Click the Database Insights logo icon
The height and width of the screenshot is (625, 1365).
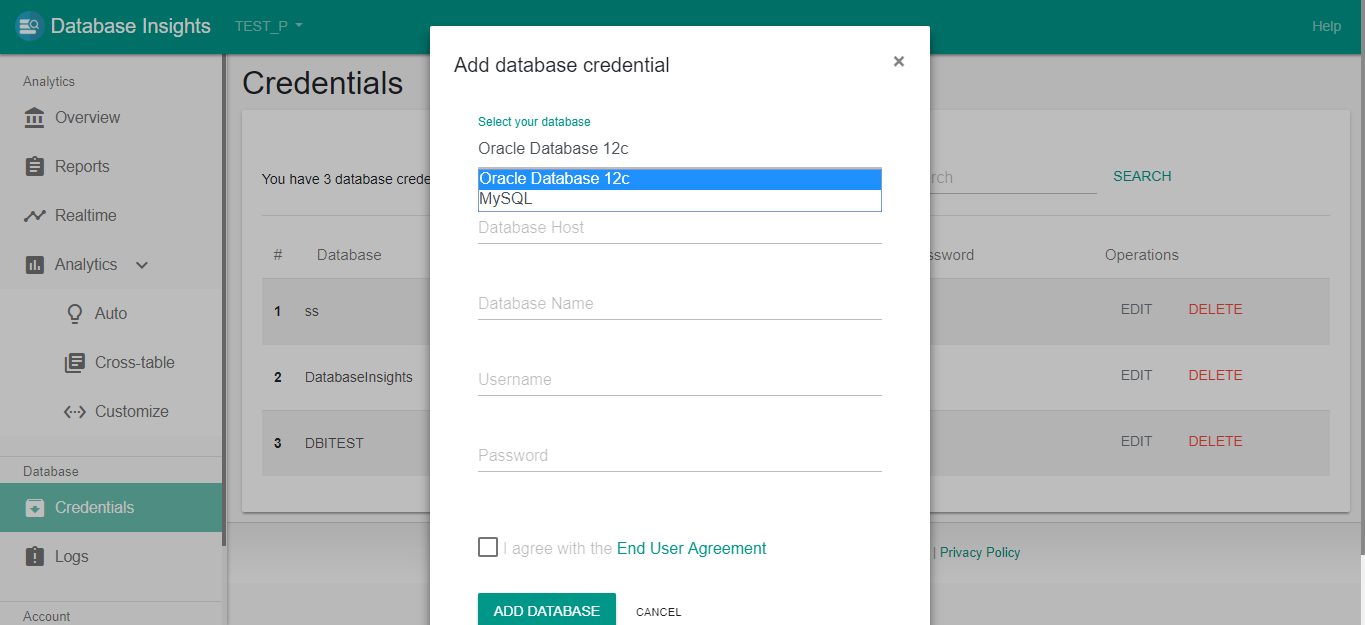tap(29, 26)
